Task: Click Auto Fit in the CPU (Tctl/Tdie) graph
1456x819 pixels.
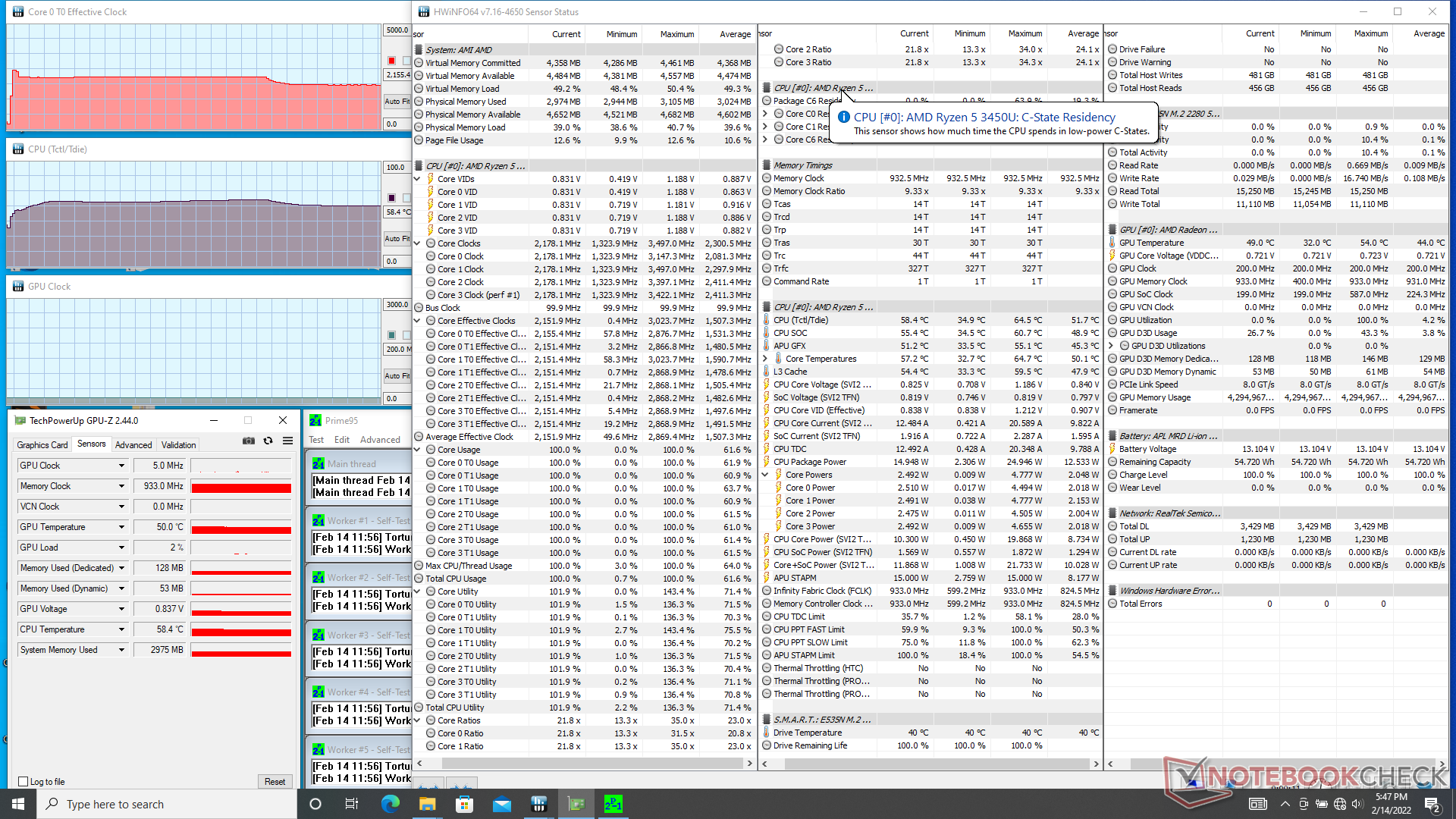Action: point(397,238)
